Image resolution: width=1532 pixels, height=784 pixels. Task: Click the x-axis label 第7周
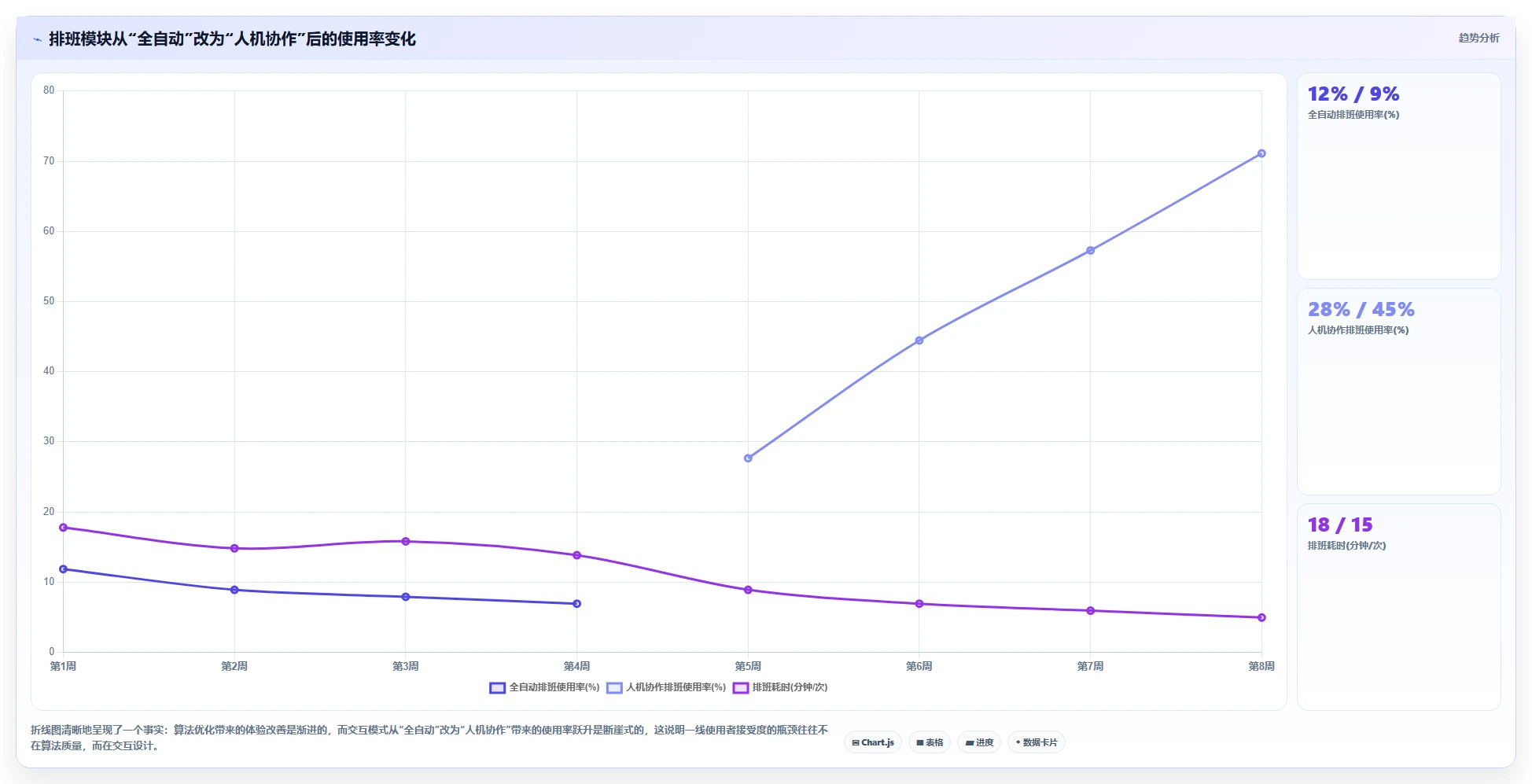[x=1090, y=666]
